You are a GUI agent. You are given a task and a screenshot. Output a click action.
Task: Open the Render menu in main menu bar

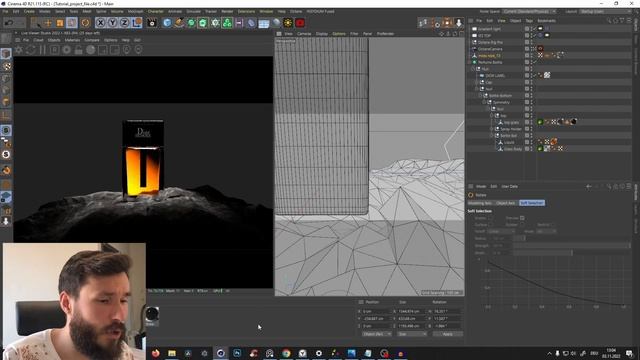227,11
